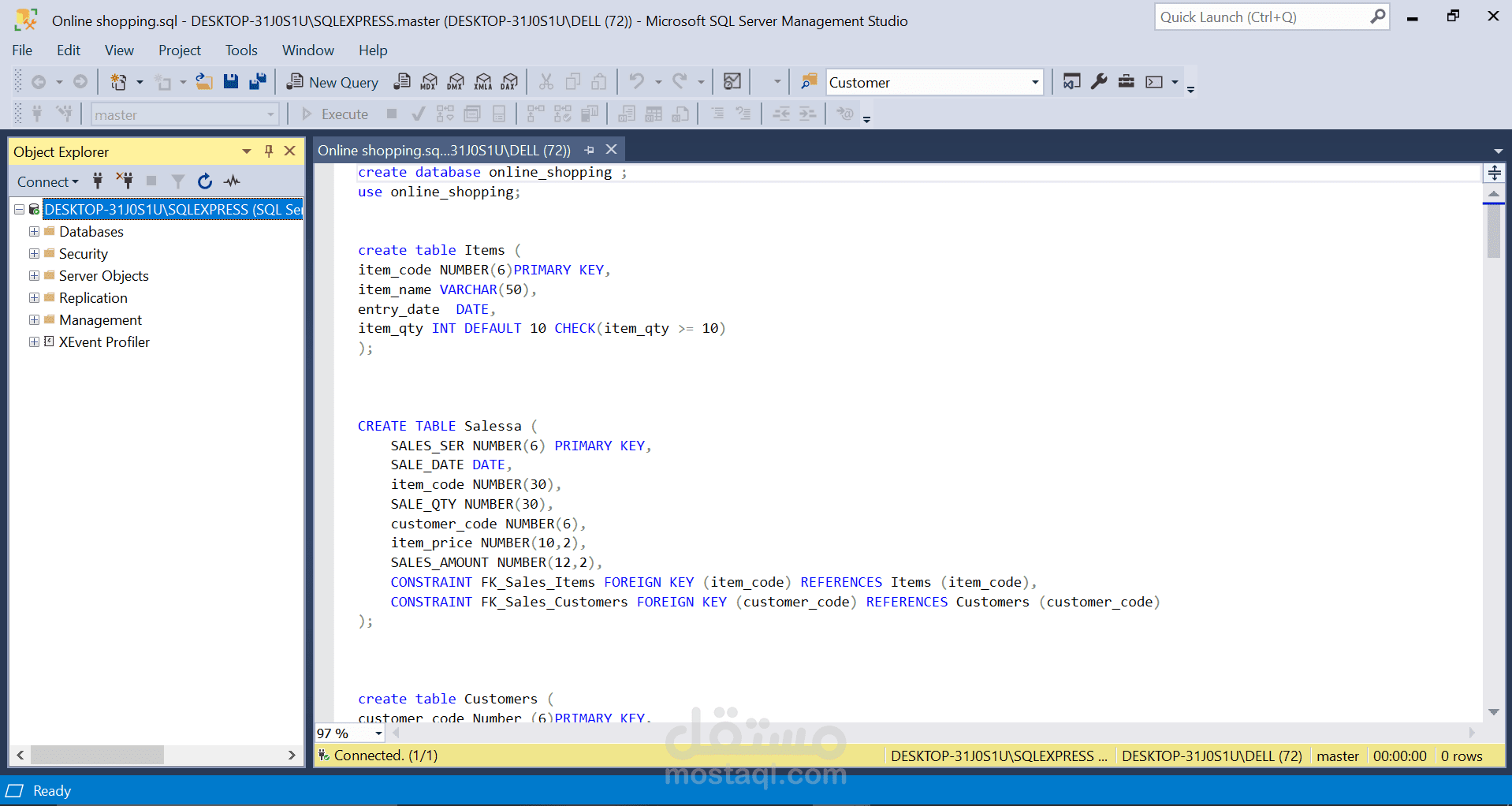Expand the Management folder
The width and height of the screenshot is (1512, 806).
point(34,320)
